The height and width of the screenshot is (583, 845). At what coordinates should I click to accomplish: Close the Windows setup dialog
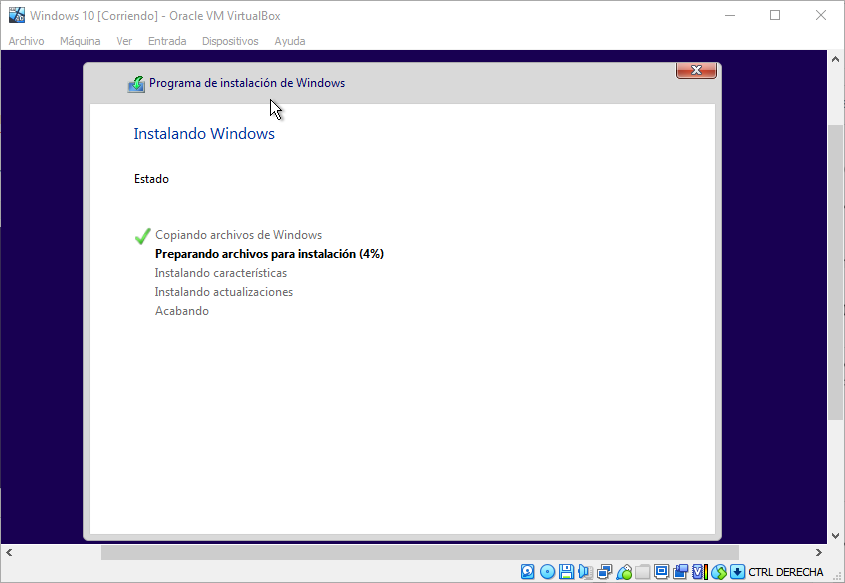(x=696, y=70)
